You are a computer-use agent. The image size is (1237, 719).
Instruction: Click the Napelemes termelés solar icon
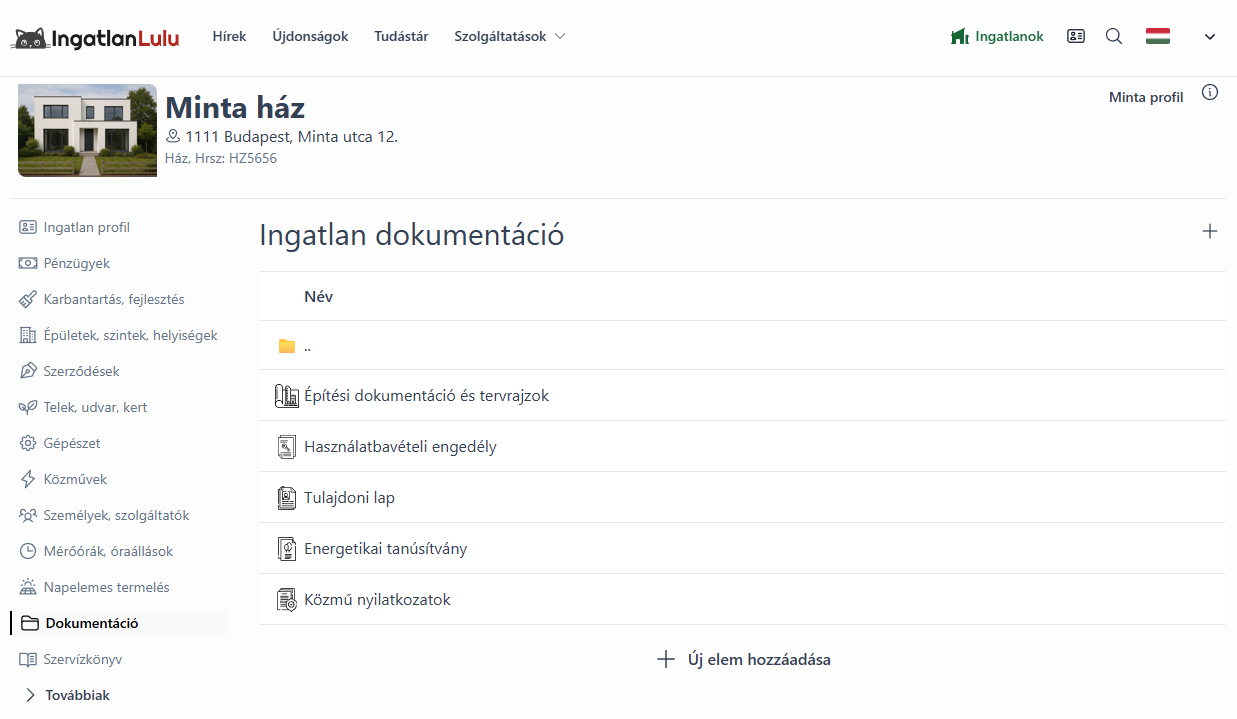[28, 587]
